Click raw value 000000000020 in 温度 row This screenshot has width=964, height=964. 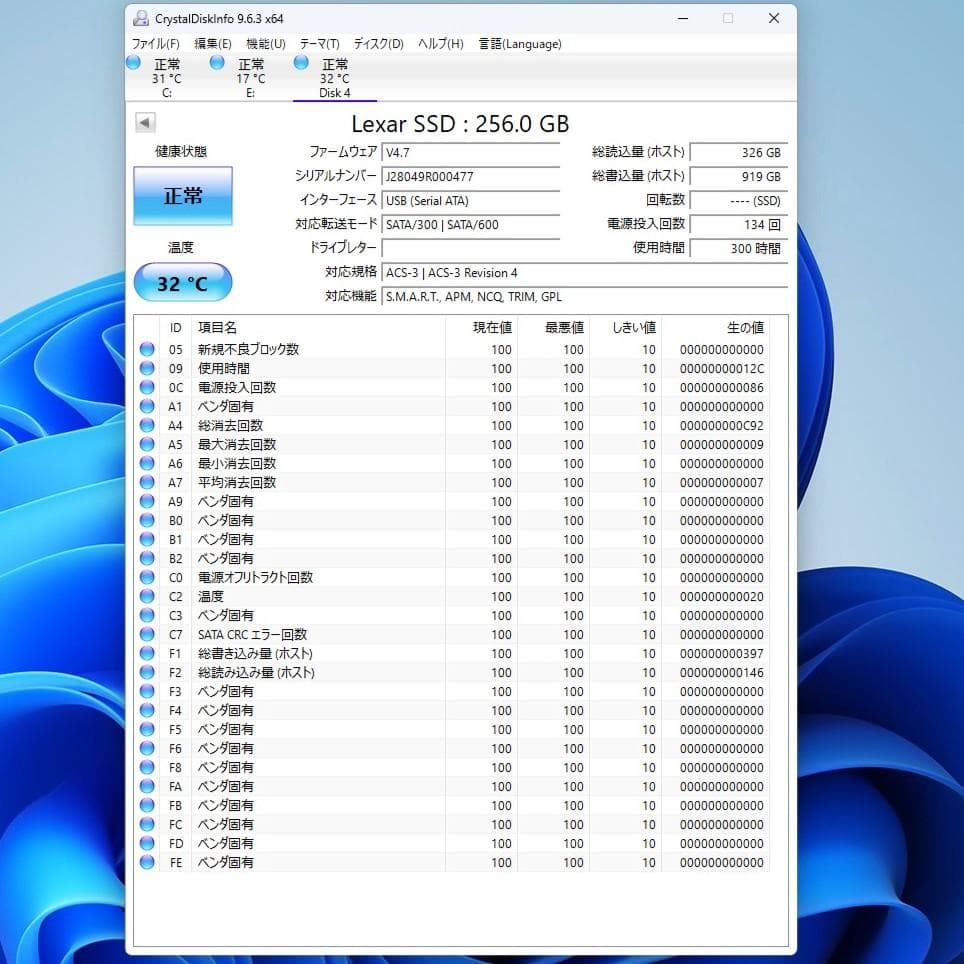tap(722, 596)
